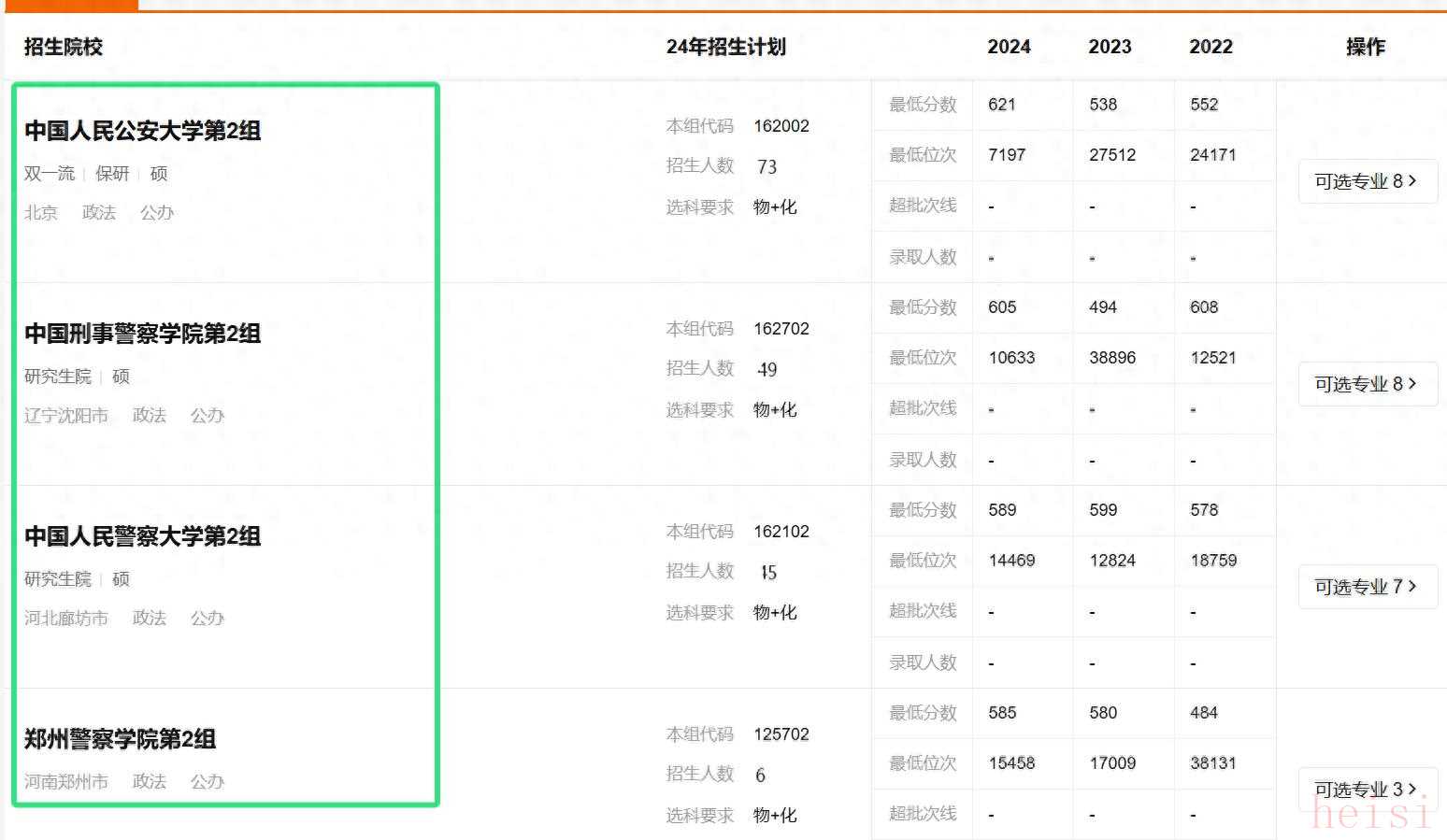Click the 双一流 tag under 中国人民公安大学

click(x=49, y=174)
